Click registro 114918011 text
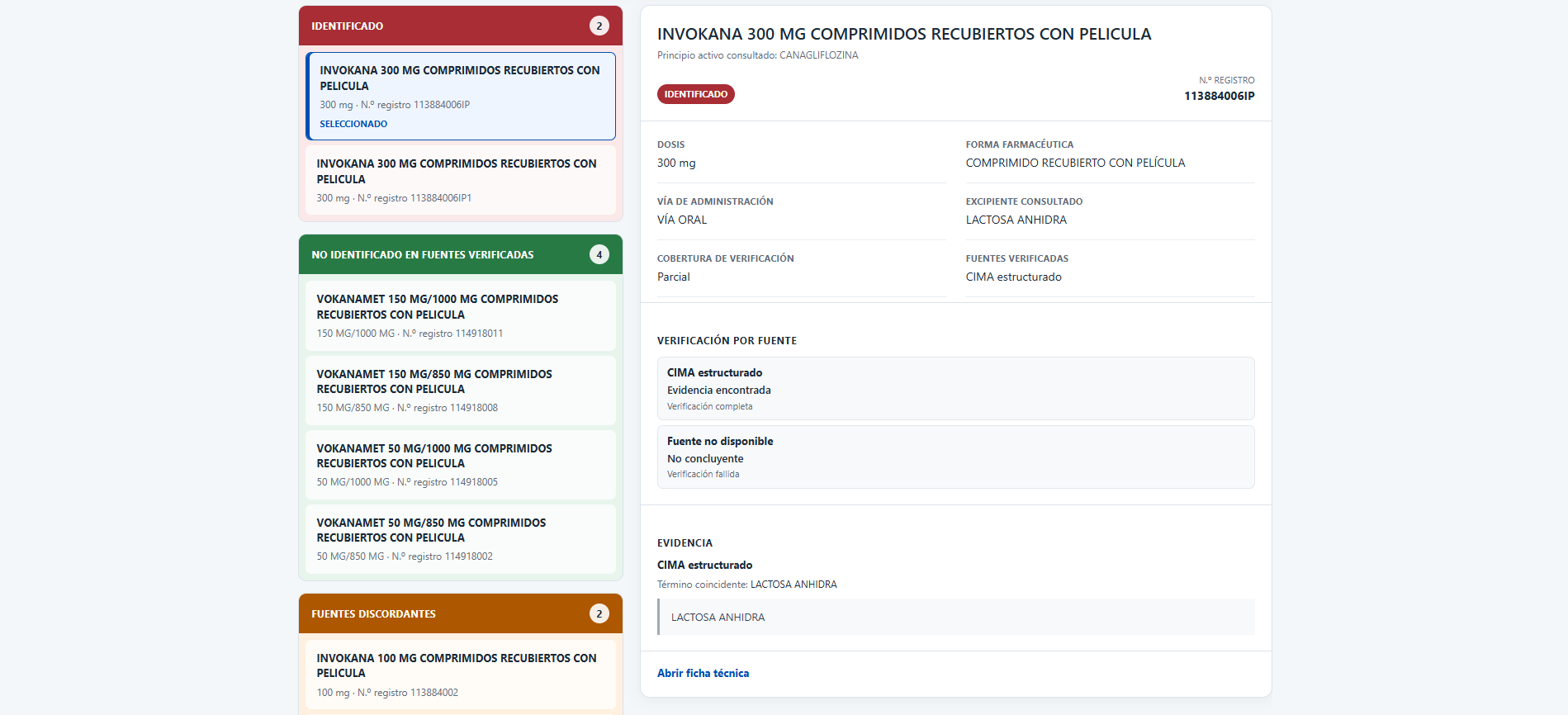The width and height of the screenshot is (1568, 715). [x=452, y=334]
